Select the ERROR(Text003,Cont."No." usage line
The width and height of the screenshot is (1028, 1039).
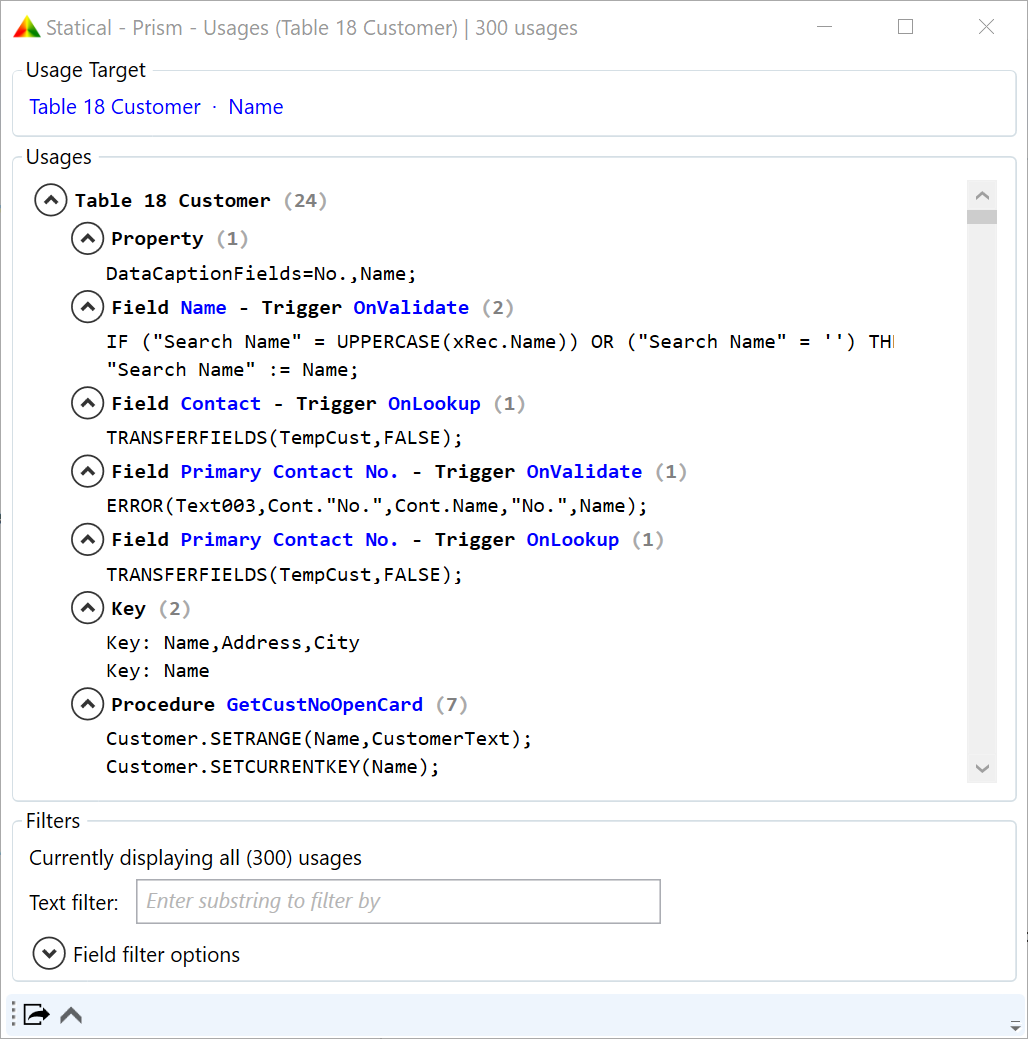point(376,506)
